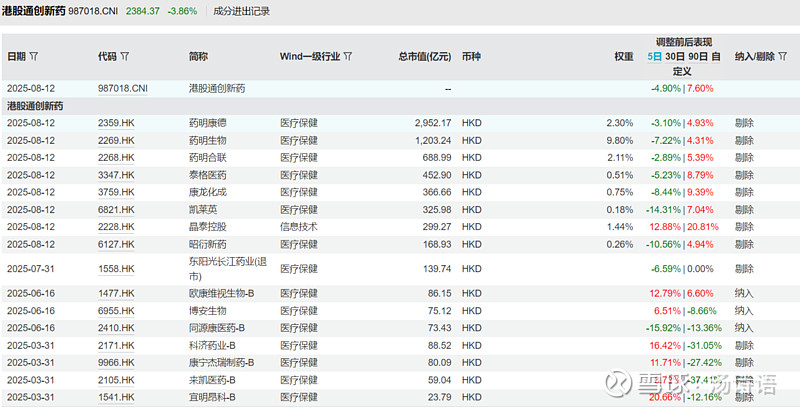Select the -14.31% | 7.04% performance cell

680,210
